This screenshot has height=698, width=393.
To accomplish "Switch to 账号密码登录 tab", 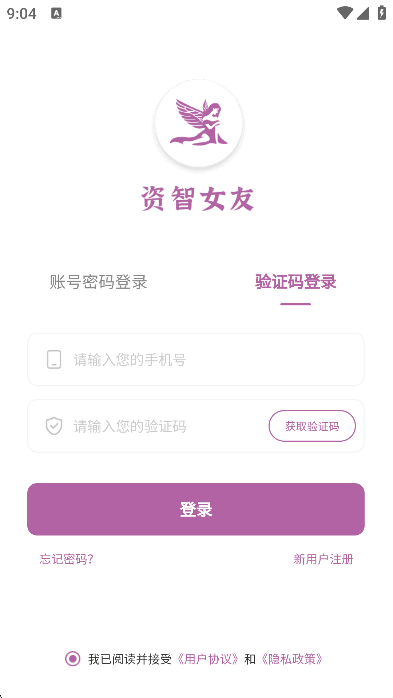I will [x=98, y=282].
